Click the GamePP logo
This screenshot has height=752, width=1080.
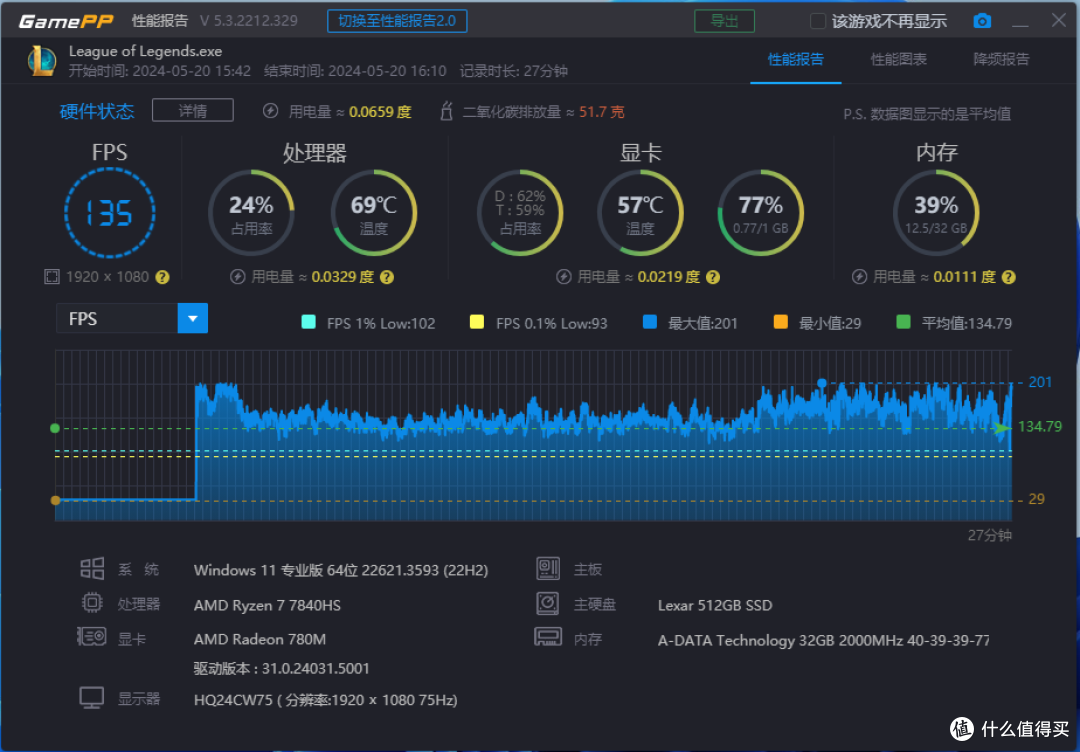[65, 21]
